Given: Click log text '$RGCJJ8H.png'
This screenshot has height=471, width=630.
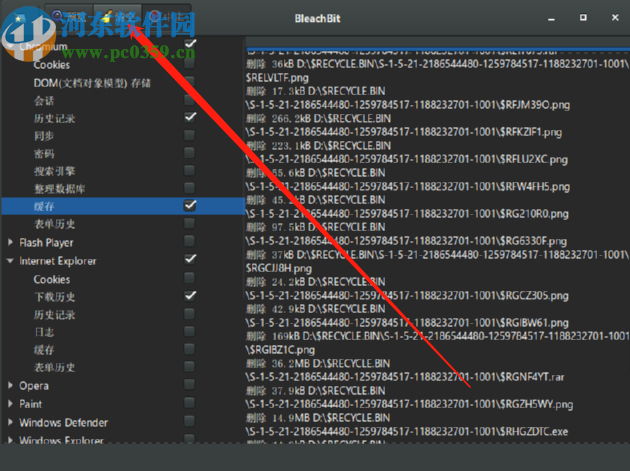Looking at the screenshot, I should (279, 268).
